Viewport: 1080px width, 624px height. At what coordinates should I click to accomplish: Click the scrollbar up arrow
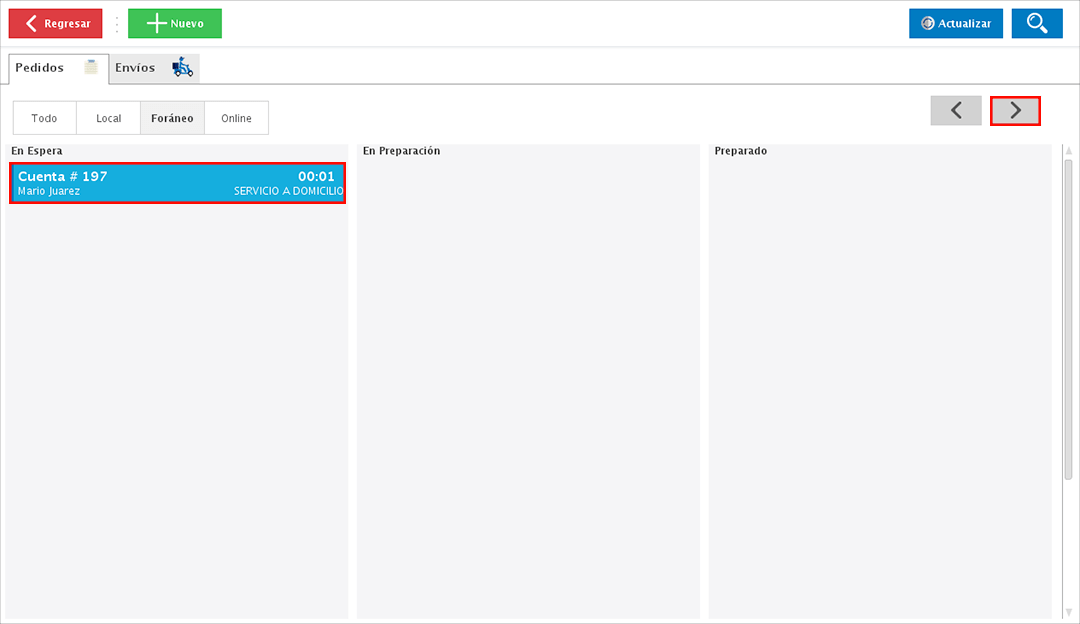(x=1068, y=151)
